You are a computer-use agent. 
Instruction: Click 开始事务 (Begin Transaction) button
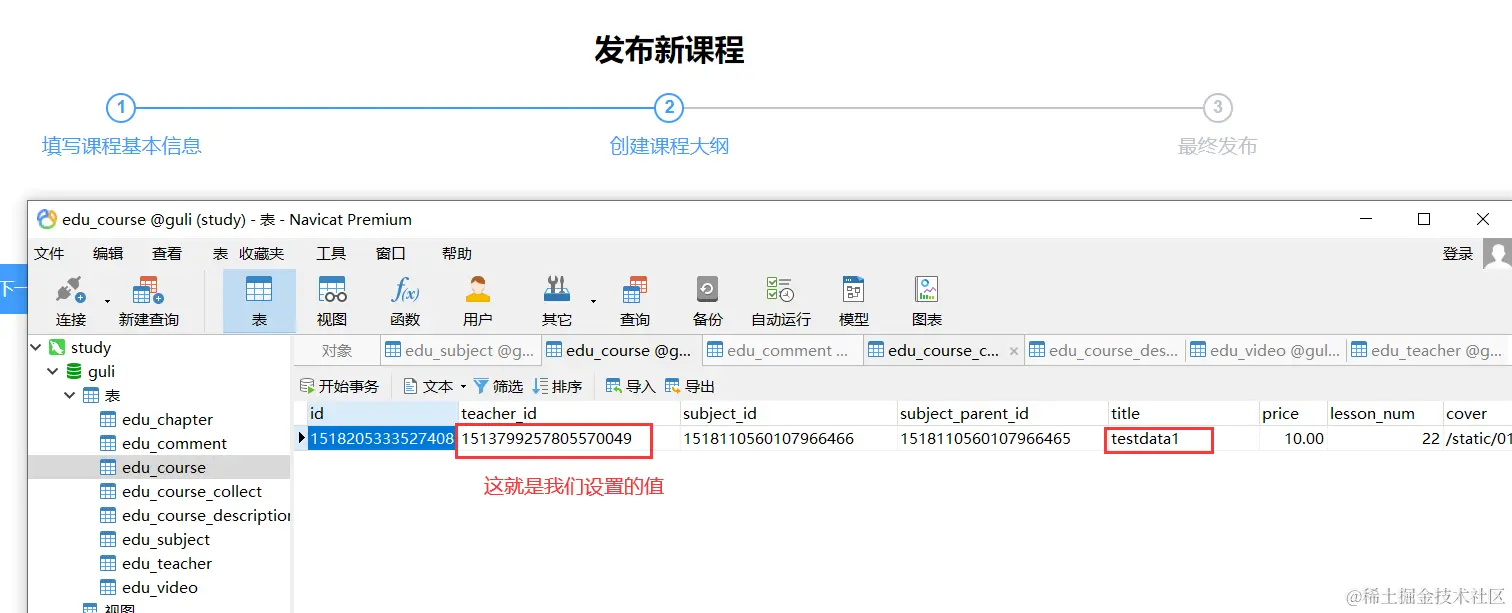click(x=340, y=386)
